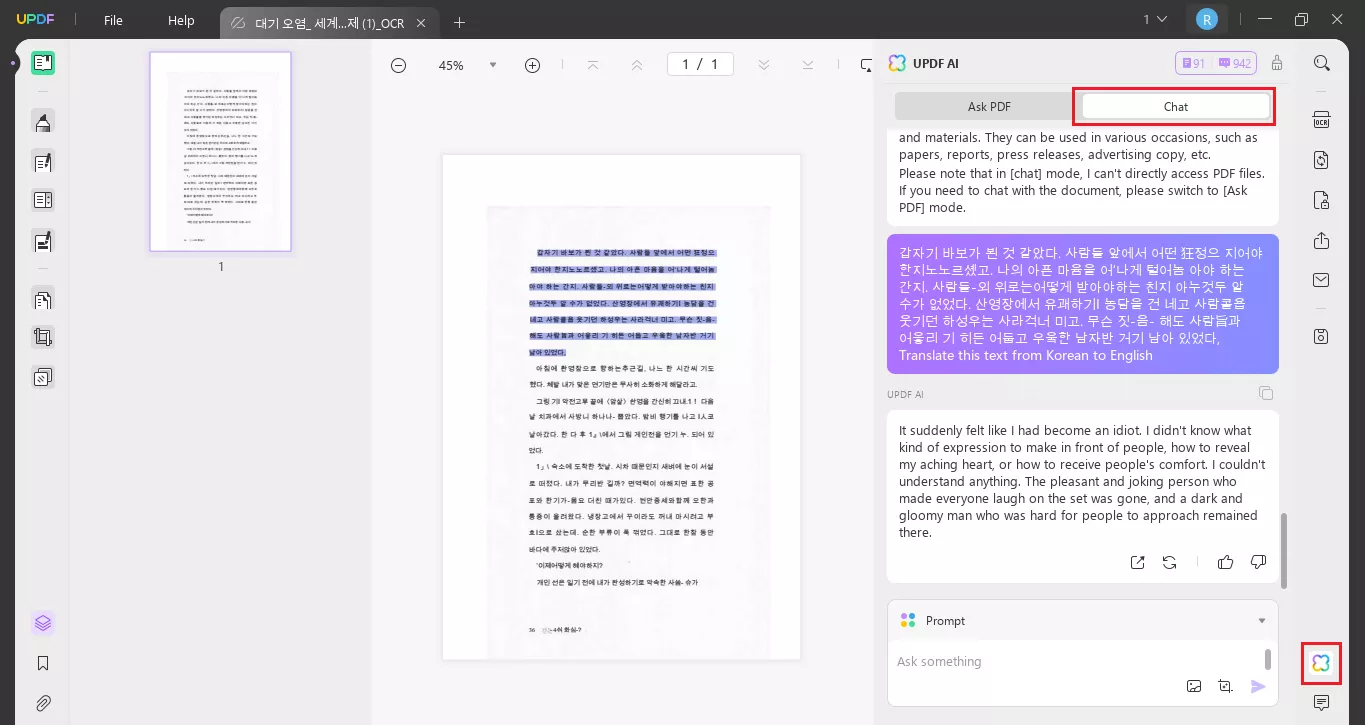Open search in the right sidebar

click(x=1321, y=62)
